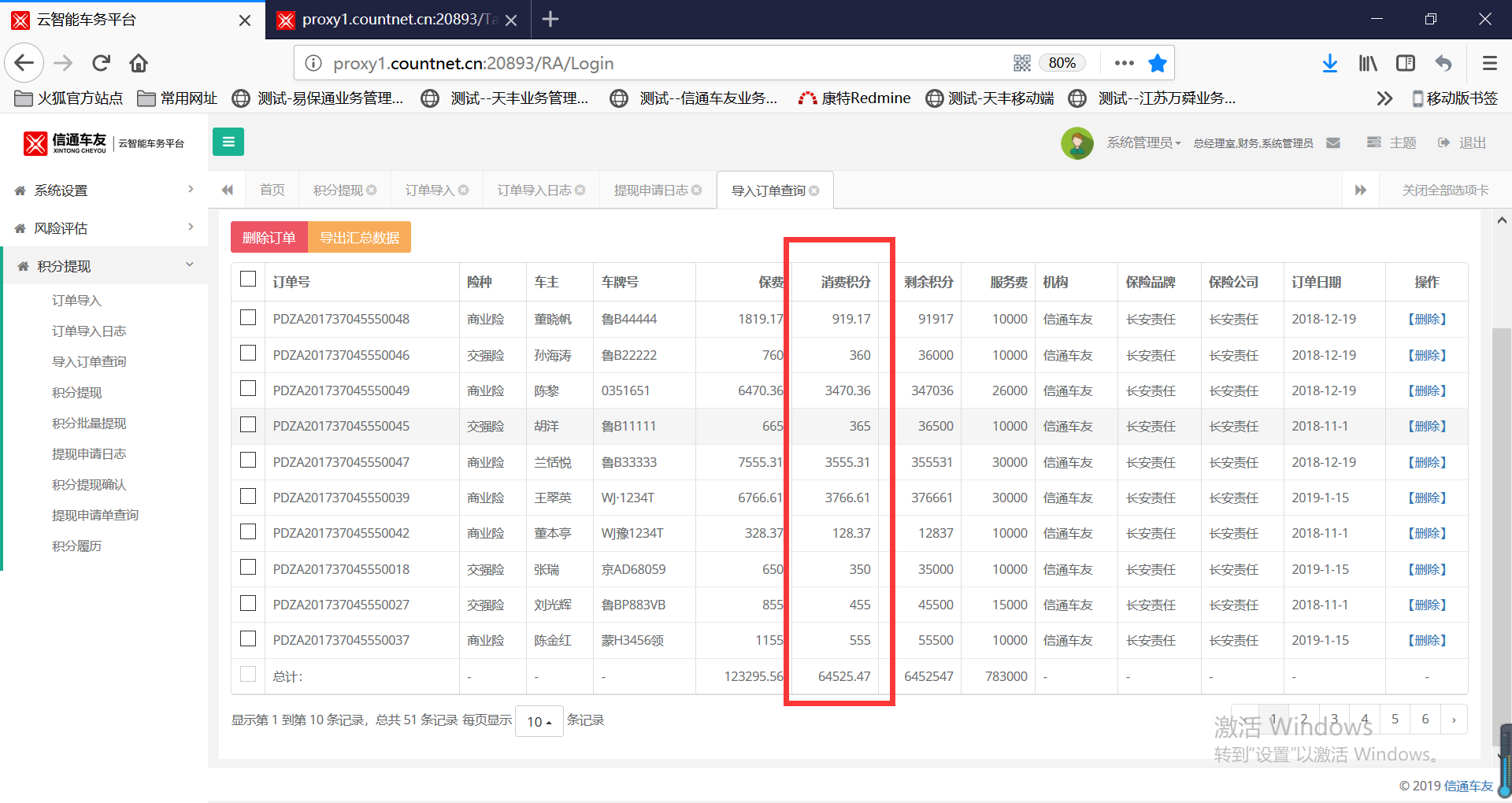Open the page QR code icon
Image resolution: width=1512 pixels, height=803 pixels.
click(x=1021, y=63)
